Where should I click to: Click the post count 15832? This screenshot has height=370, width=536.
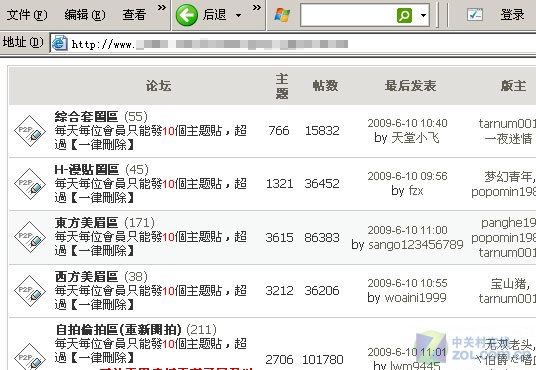click(x=322, y=131)
